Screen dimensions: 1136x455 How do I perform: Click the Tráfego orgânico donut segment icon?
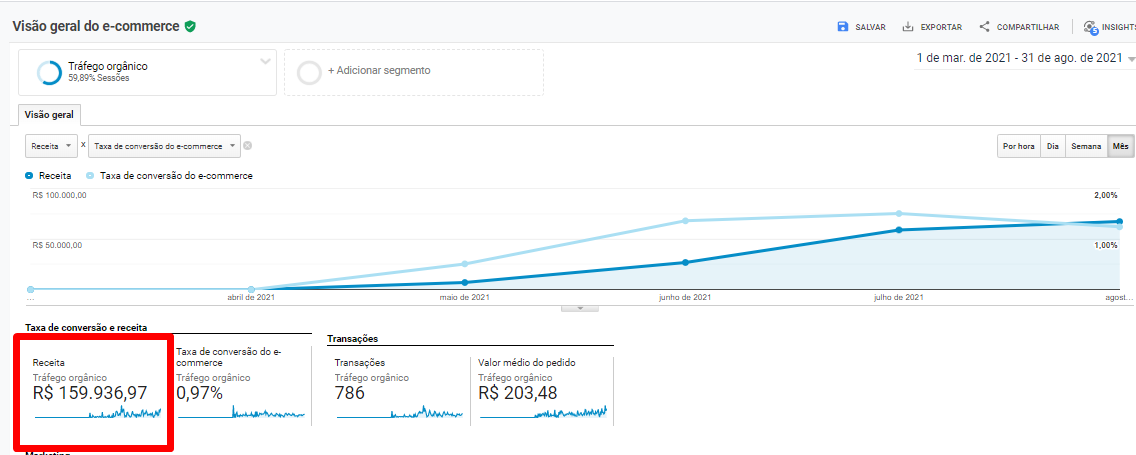(x=49, y=72)
